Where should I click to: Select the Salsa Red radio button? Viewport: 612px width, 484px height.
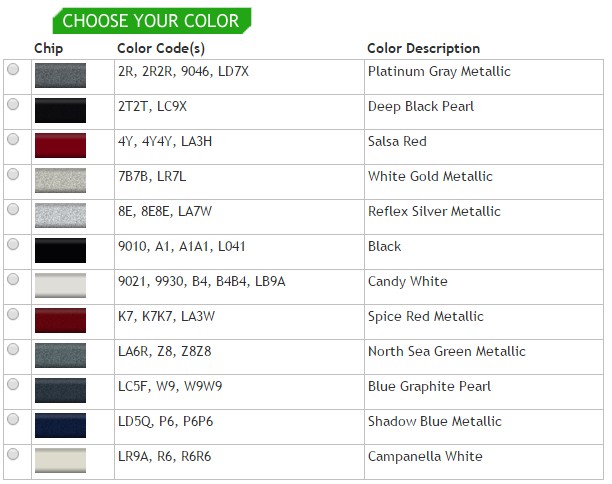click(x=13, y=140)
